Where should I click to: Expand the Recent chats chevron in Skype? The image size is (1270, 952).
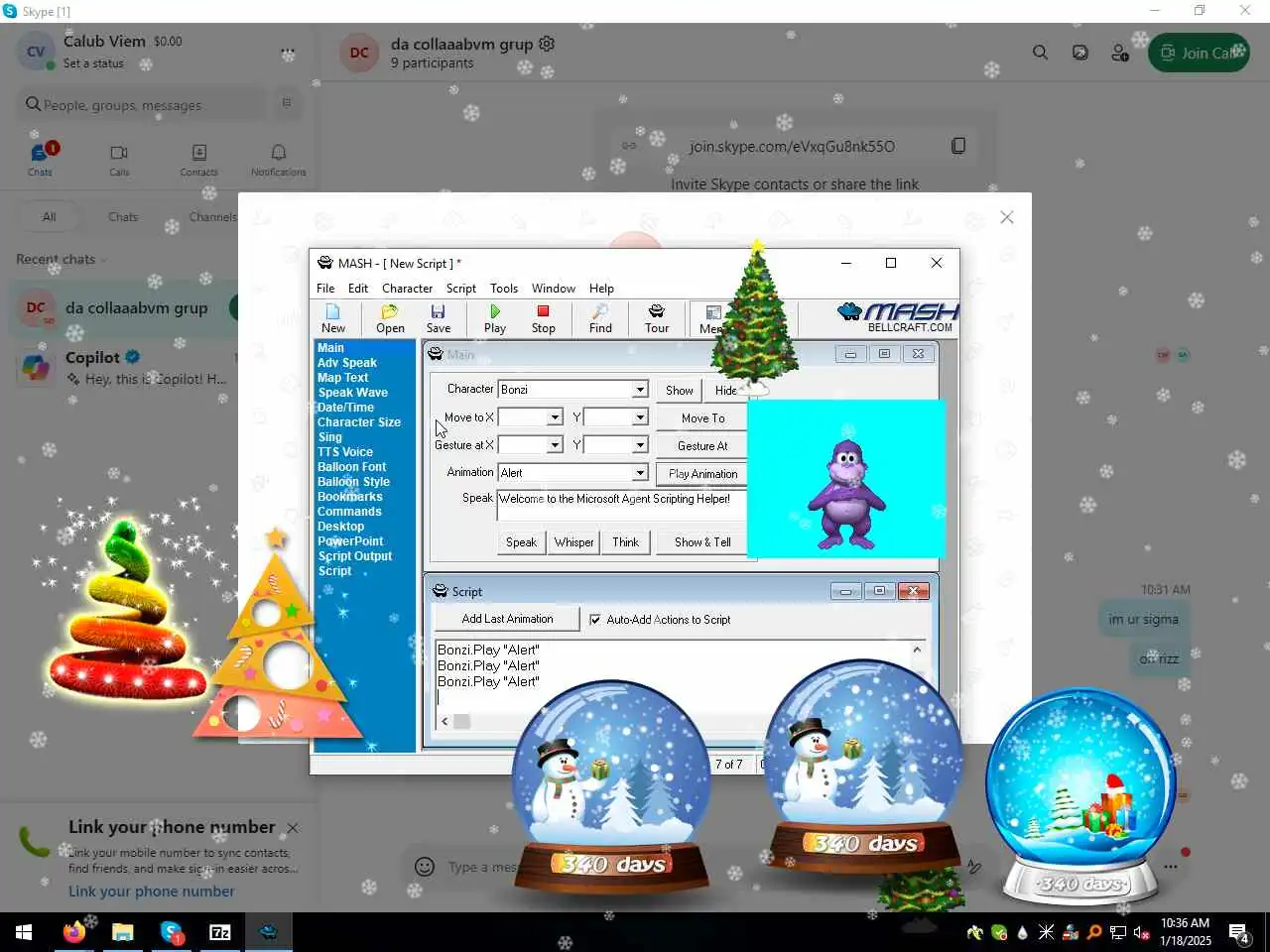(x=103, y=260)
